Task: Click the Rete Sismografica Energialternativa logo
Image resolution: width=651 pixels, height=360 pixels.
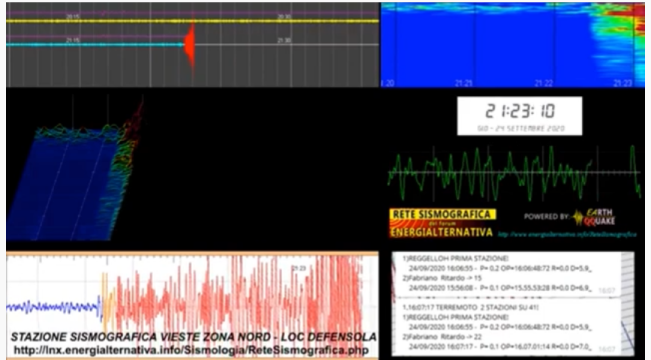Action: coord(442,223)
